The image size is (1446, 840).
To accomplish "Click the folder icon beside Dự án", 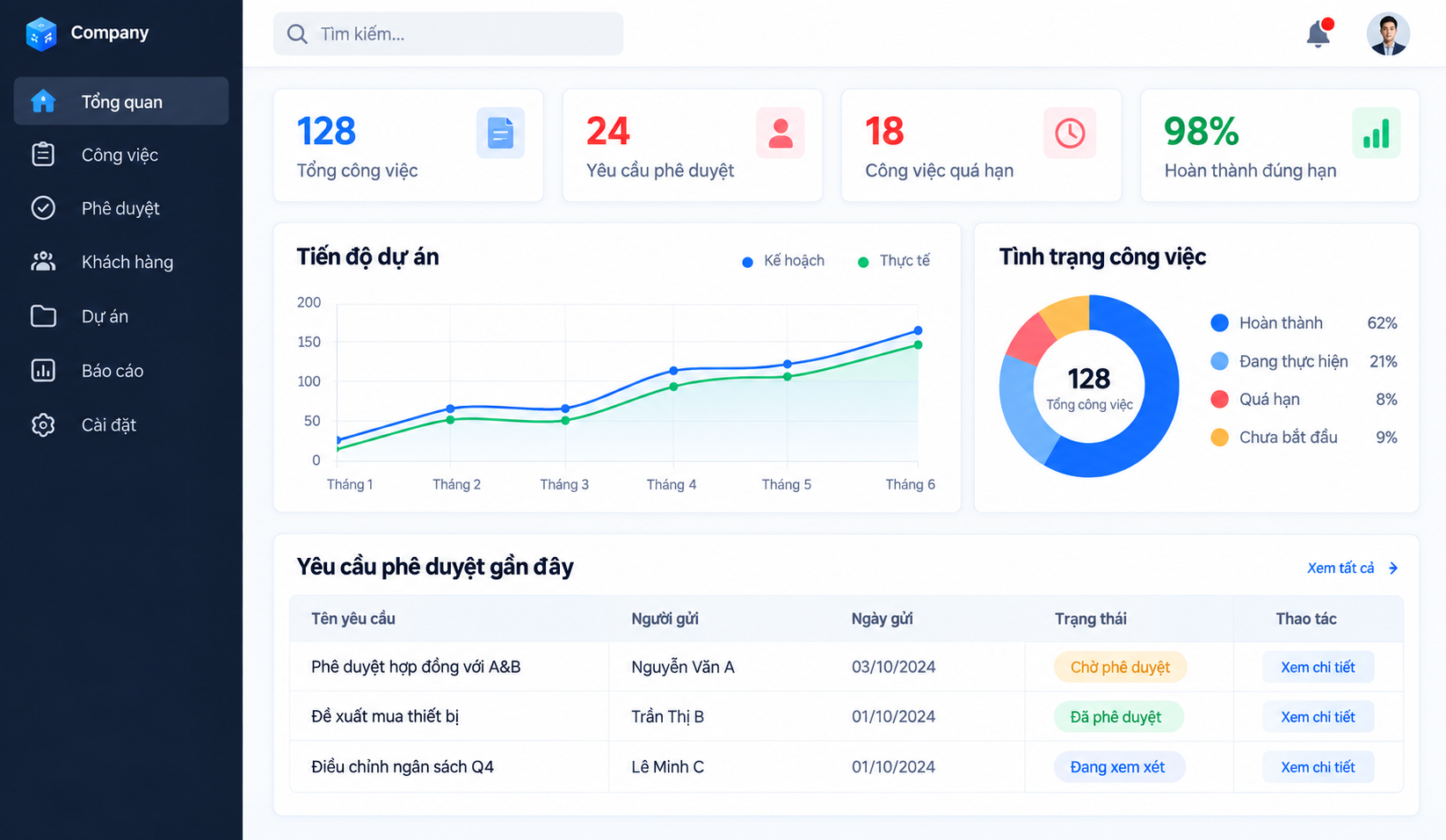I will pos(43,316).
